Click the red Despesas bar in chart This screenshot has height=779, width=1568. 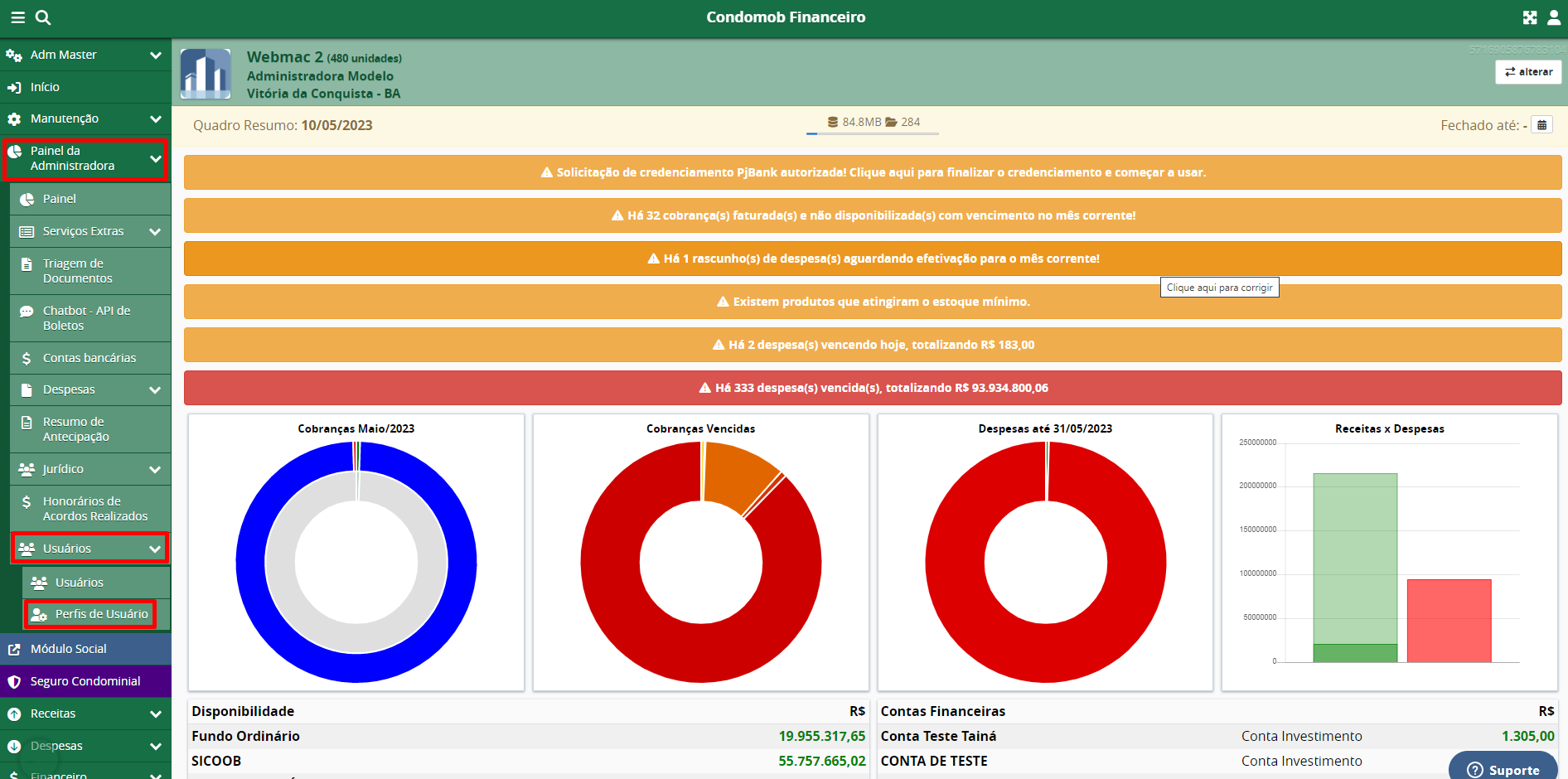(1449, 620)
